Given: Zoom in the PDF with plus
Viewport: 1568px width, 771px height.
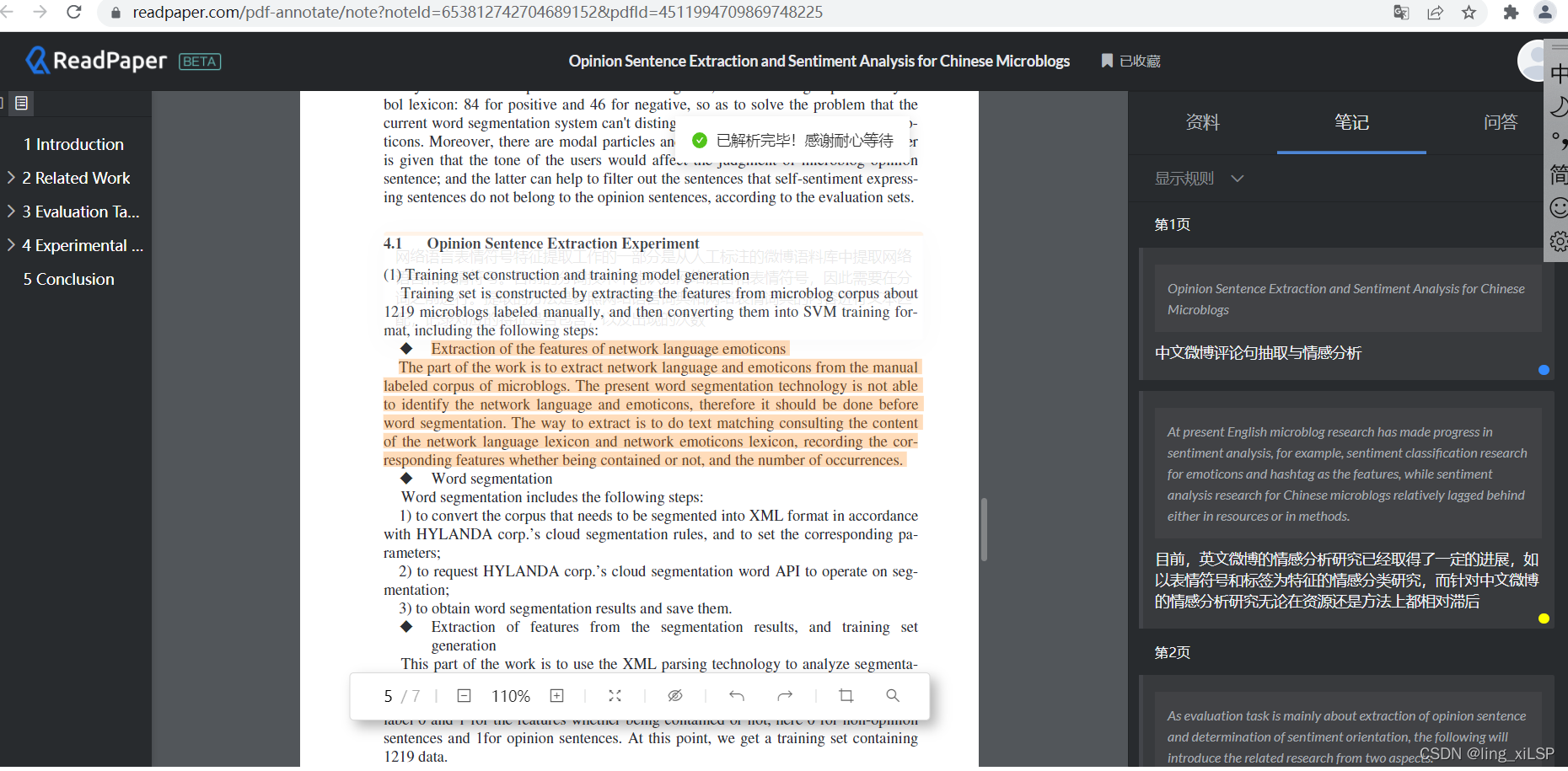Looking at the screenshot, I should 556,696.
